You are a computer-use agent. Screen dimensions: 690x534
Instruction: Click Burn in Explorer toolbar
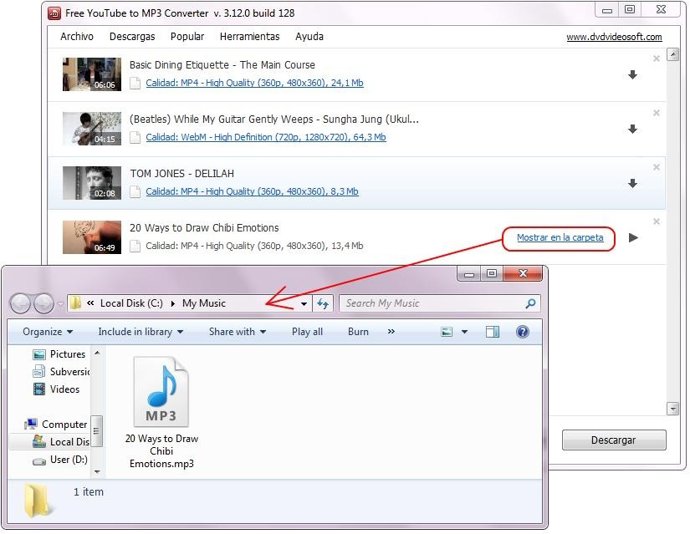coord(358,332)
